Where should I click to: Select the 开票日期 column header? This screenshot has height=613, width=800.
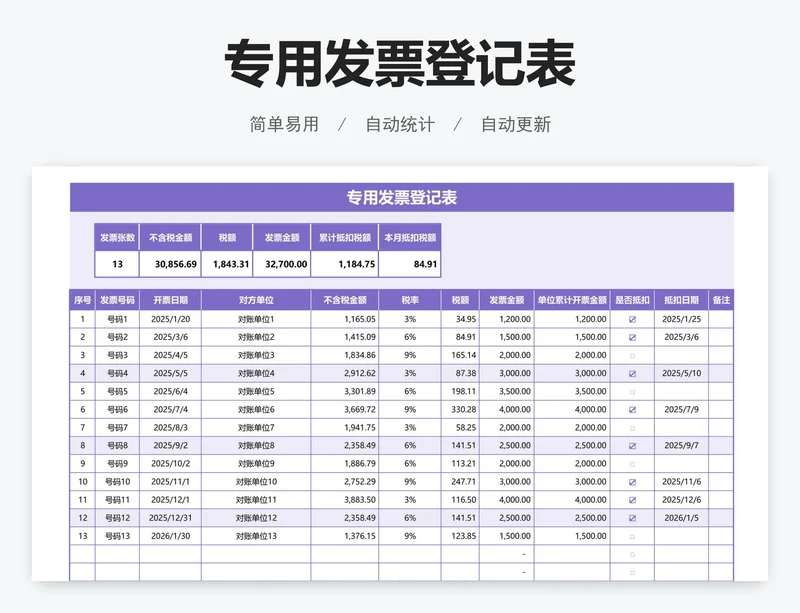170,300
